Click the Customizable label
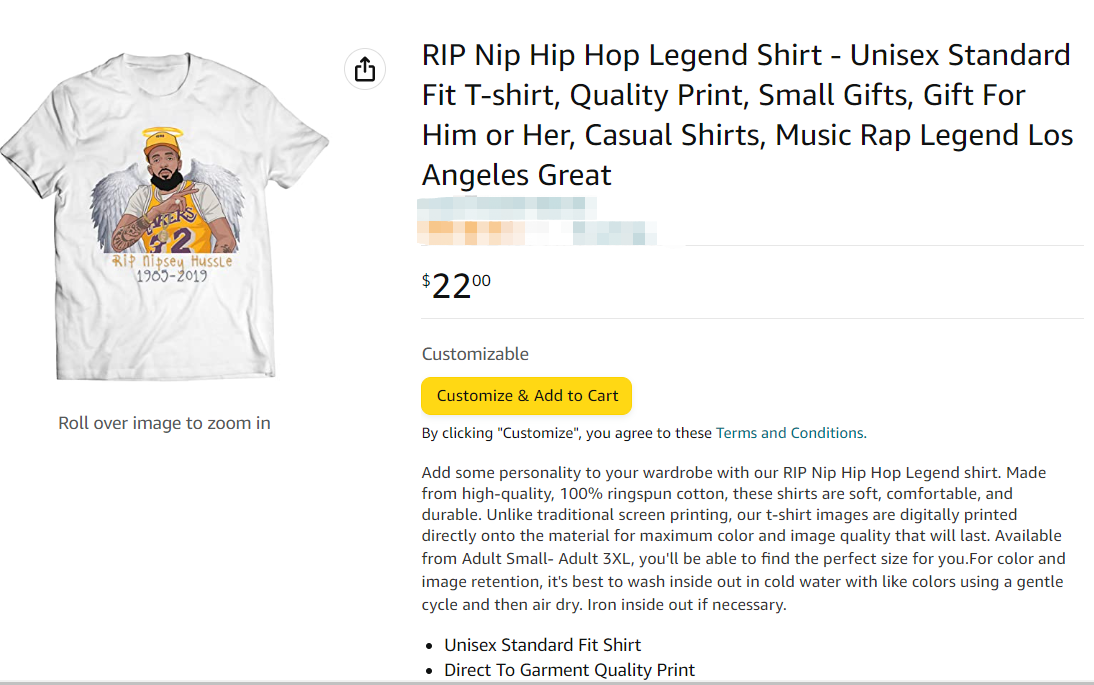 (x=475, y=354)
